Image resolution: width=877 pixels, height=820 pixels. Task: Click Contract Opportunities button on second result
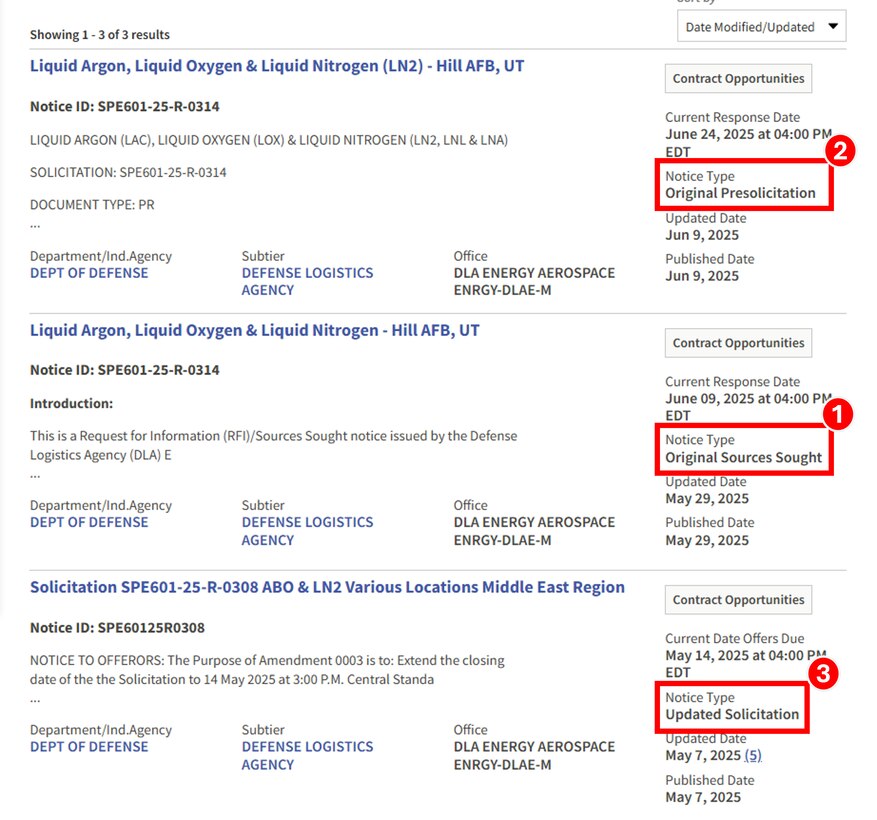[x=737, y=343]
